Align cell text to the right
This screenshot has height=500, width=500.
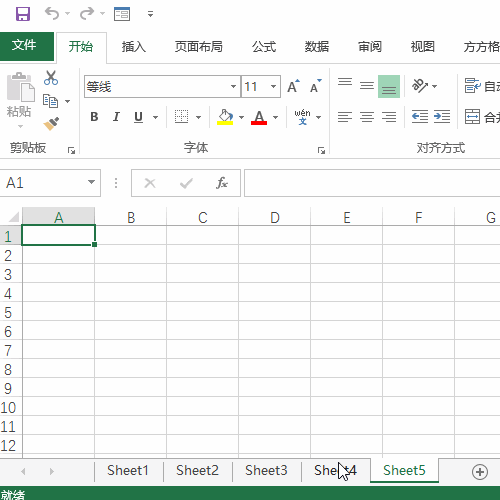point(389,117)
